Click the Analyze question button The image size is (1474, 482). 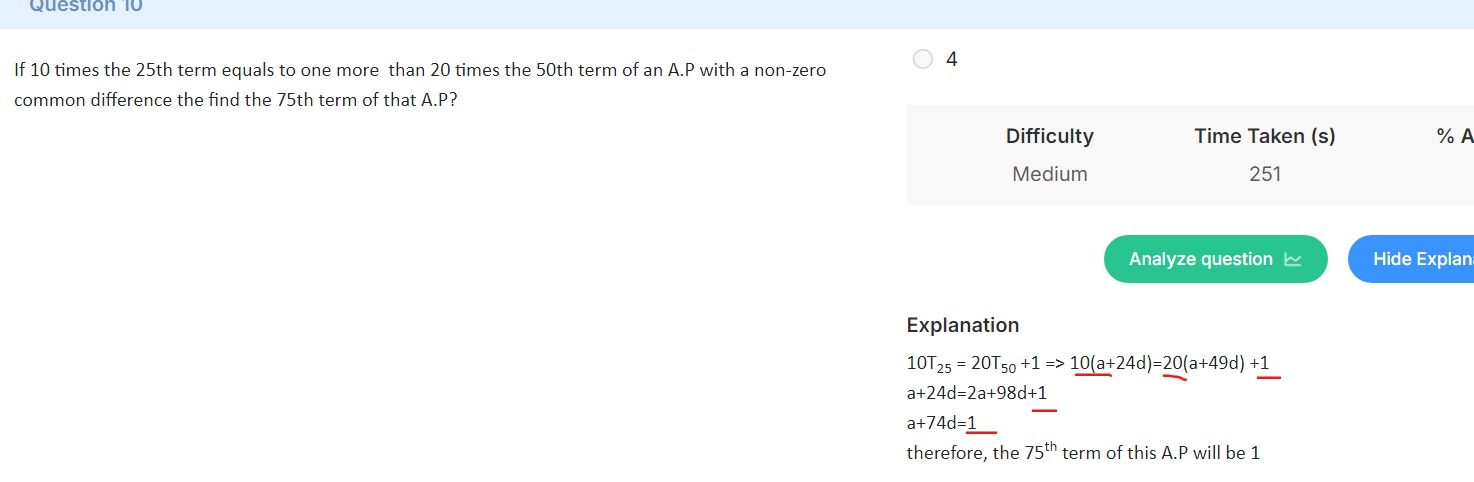pyautogui.click(x=1215, y=259)
